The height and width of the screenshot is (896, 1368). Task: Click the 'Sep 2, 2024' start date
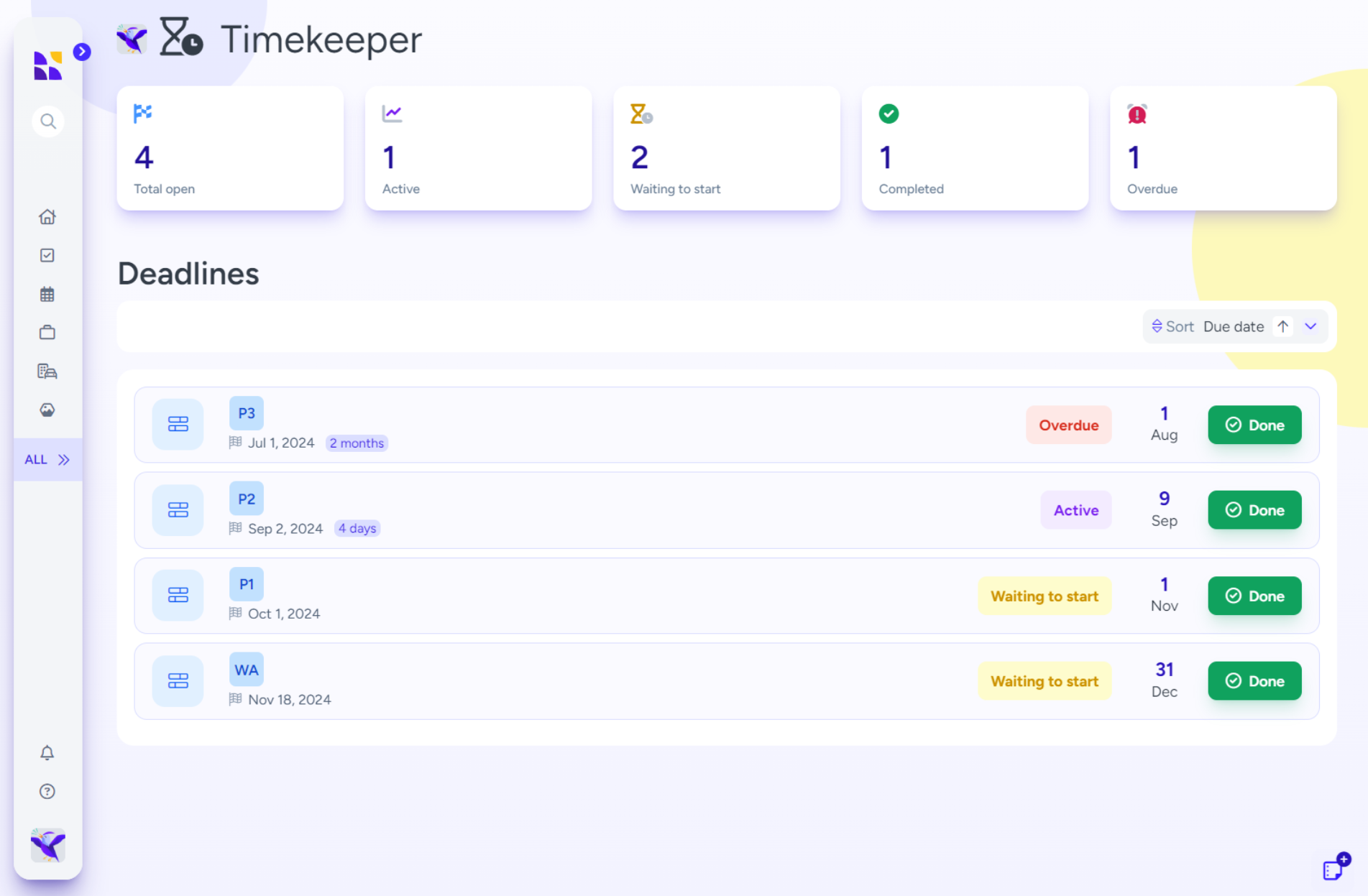pyautogui.click(x=285, y=528)
